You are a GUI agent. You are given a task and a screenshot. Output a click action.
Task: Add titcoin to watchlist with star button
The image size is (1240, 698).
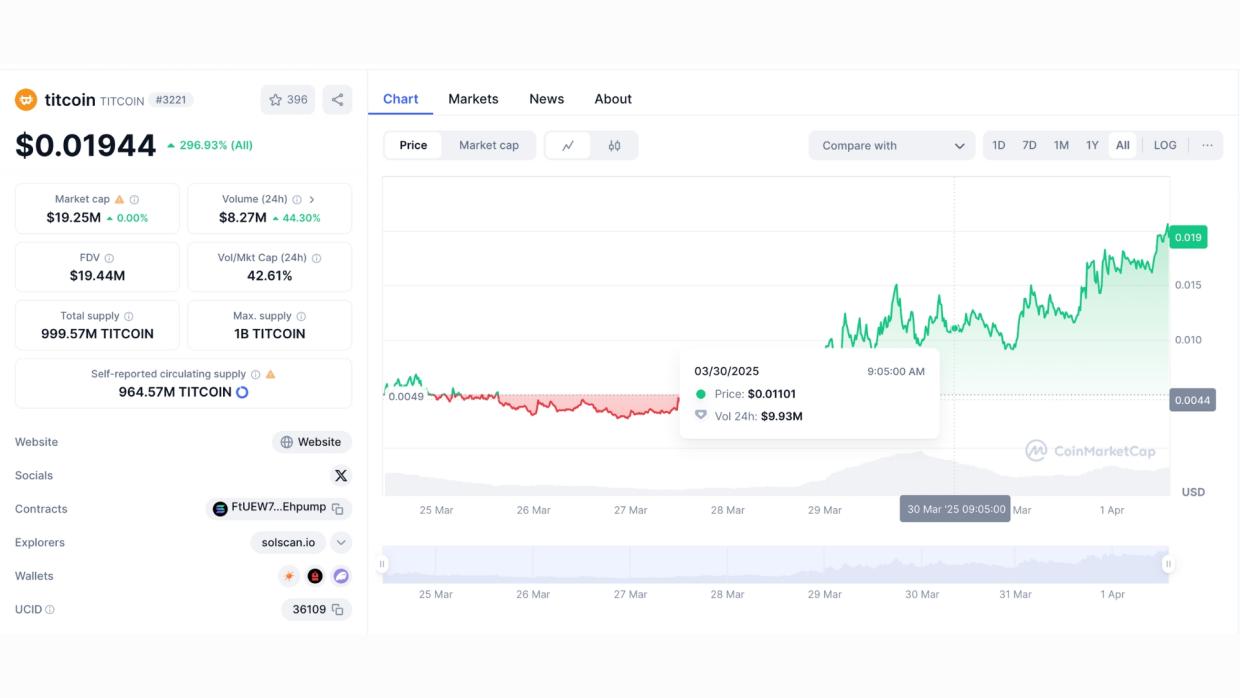(x=288, y=100)
